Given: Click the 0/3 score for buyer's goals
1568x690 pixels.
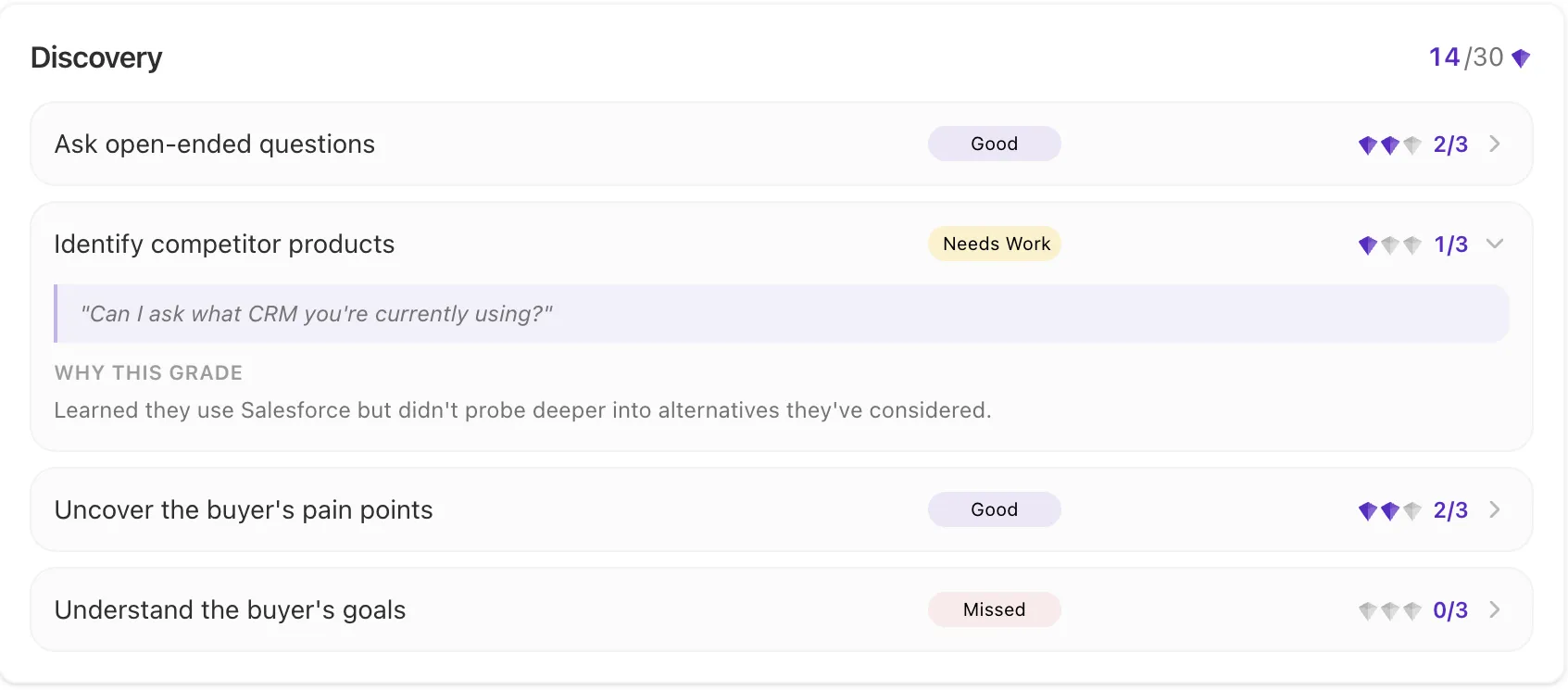Looking at the screenshot, I should pos(1450,610).
